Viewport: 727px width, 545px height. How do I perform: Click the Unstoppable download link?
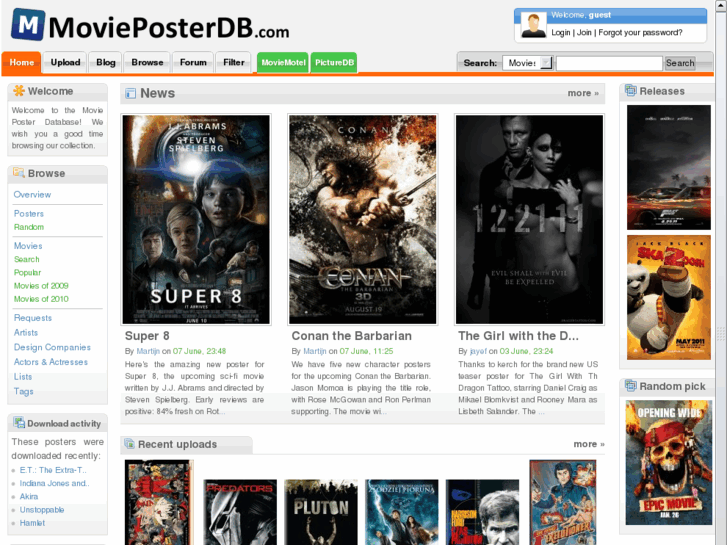[x=42, y=510]
